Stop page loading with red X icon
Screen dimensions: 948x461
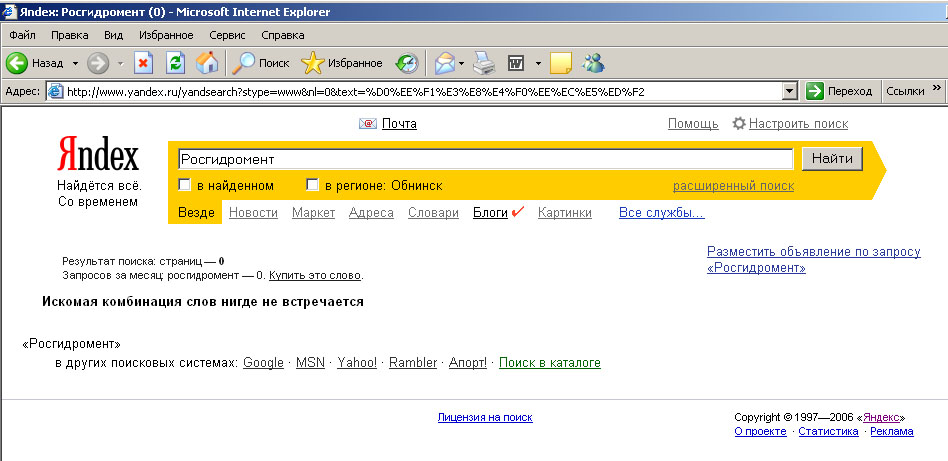(144, 63)
